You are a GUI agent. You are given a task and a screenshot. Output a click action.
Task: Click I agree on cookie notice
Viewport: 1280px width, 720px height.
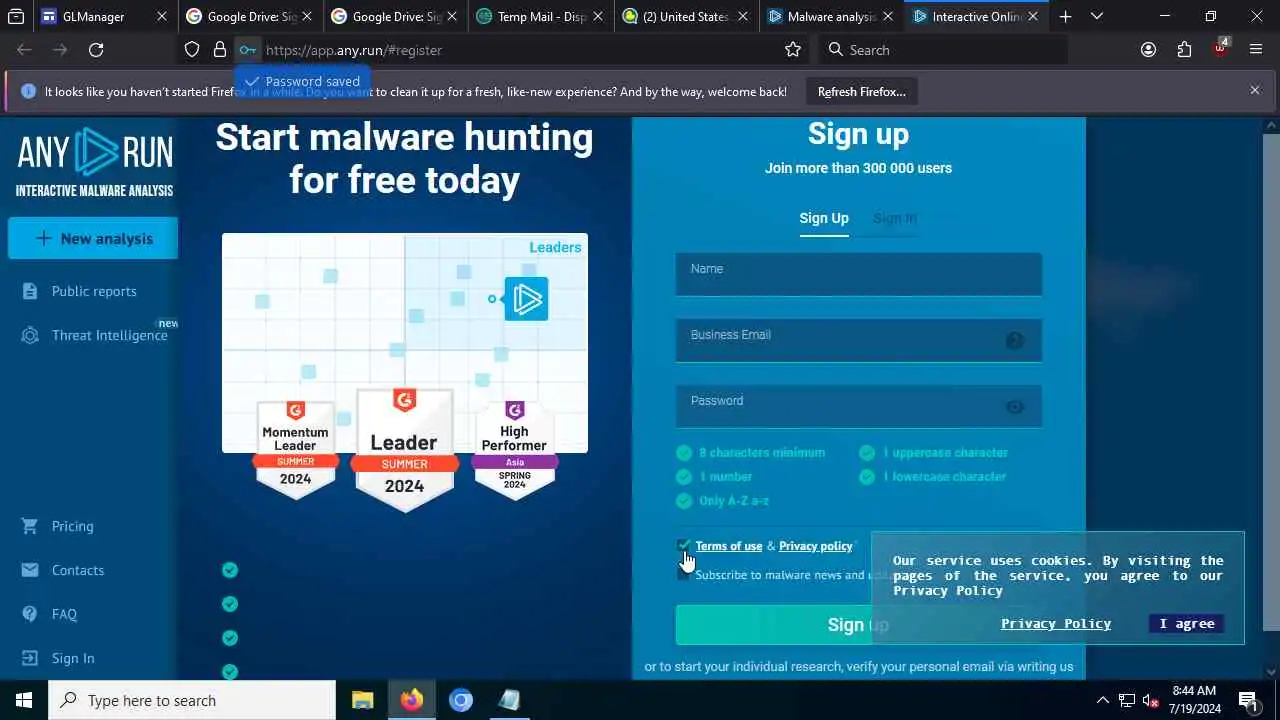coord(1187,623)
